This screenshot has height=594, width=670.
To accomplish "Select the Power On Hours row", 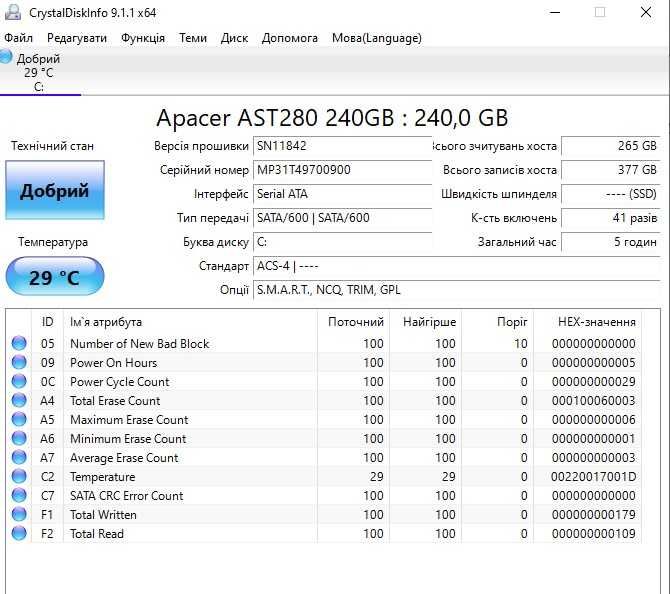I will coord(324,362).
